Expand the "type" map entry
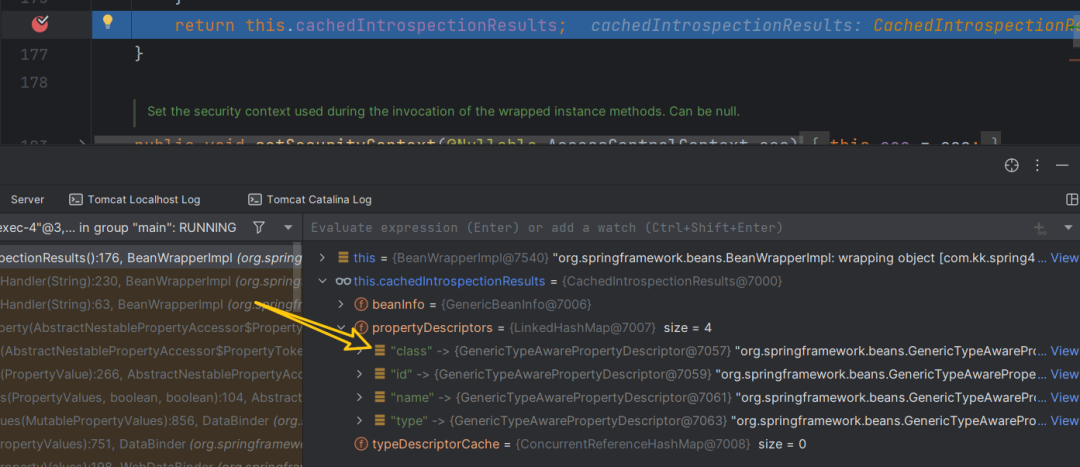The width and height of the screenshot is (1080, 467). [359, 420]
